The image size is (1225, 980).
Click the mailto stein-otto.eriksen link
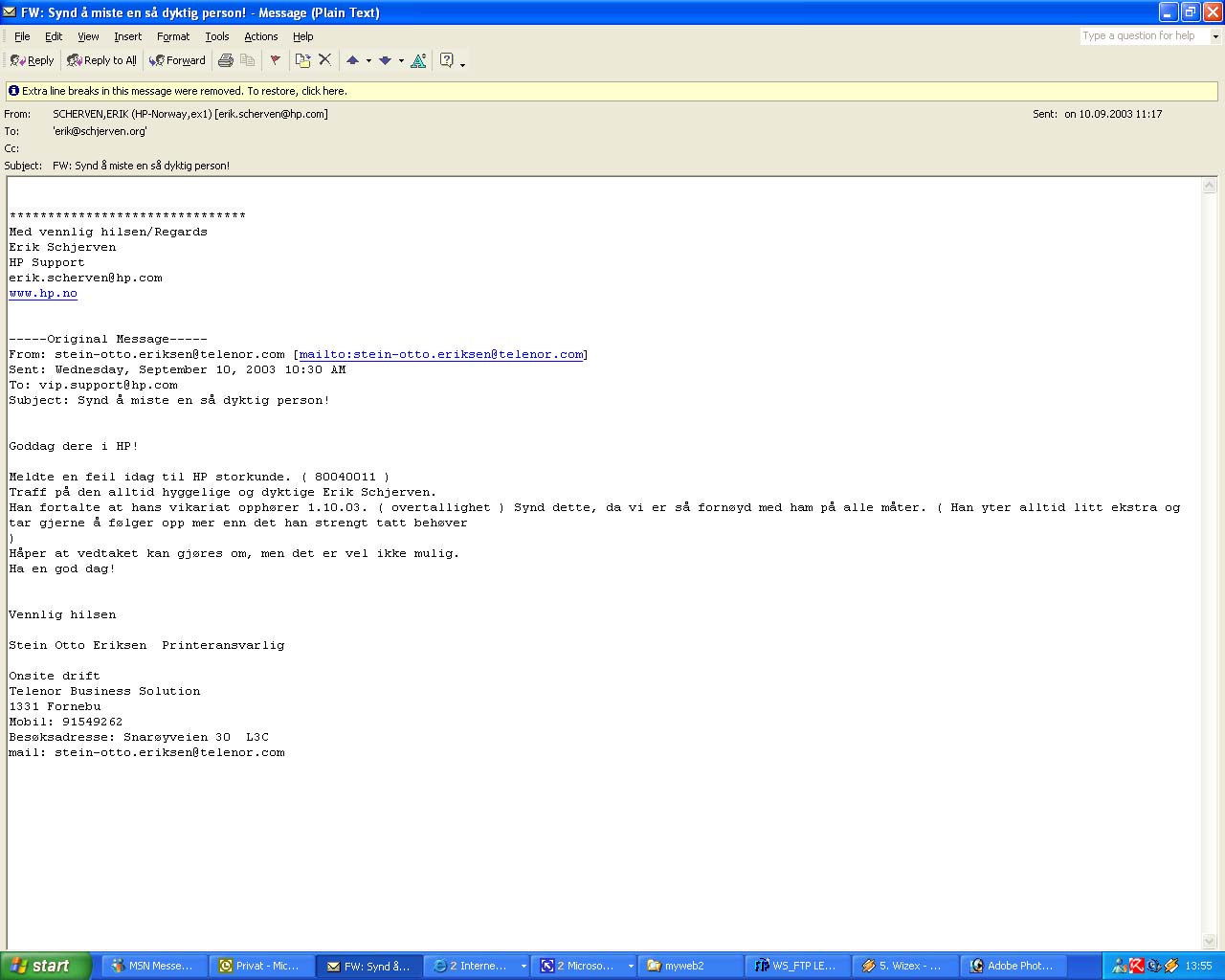click(441, 354)
